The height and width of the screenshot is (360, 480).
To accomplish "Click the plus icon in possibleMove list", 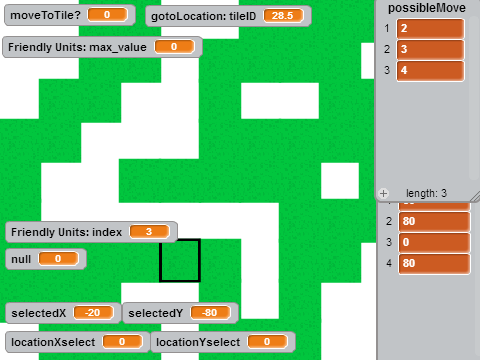I will coord(383,193).
